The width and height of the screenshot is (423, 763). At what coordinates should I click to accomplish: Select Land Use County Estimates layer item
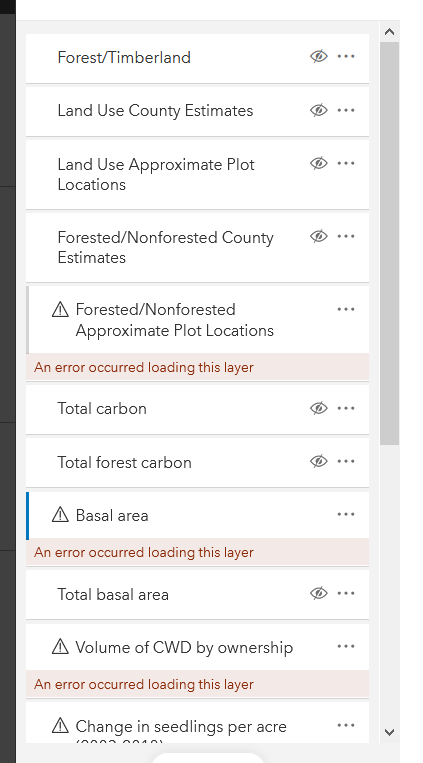pyautogui.click(x=197, y=111)
